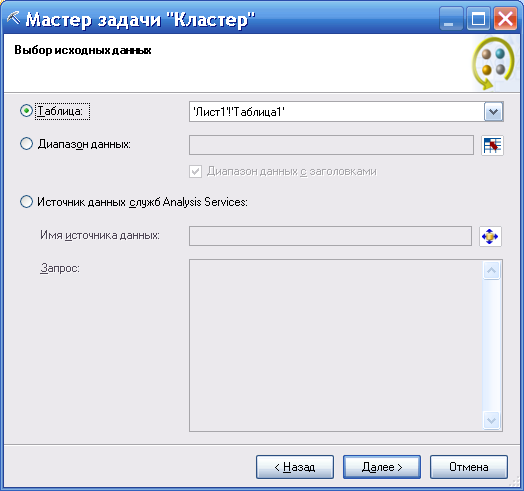Screen dimensions: 524x491
Task: Click inside the Запрос text area
Action: pyautogui.click(x=336, y=345)
